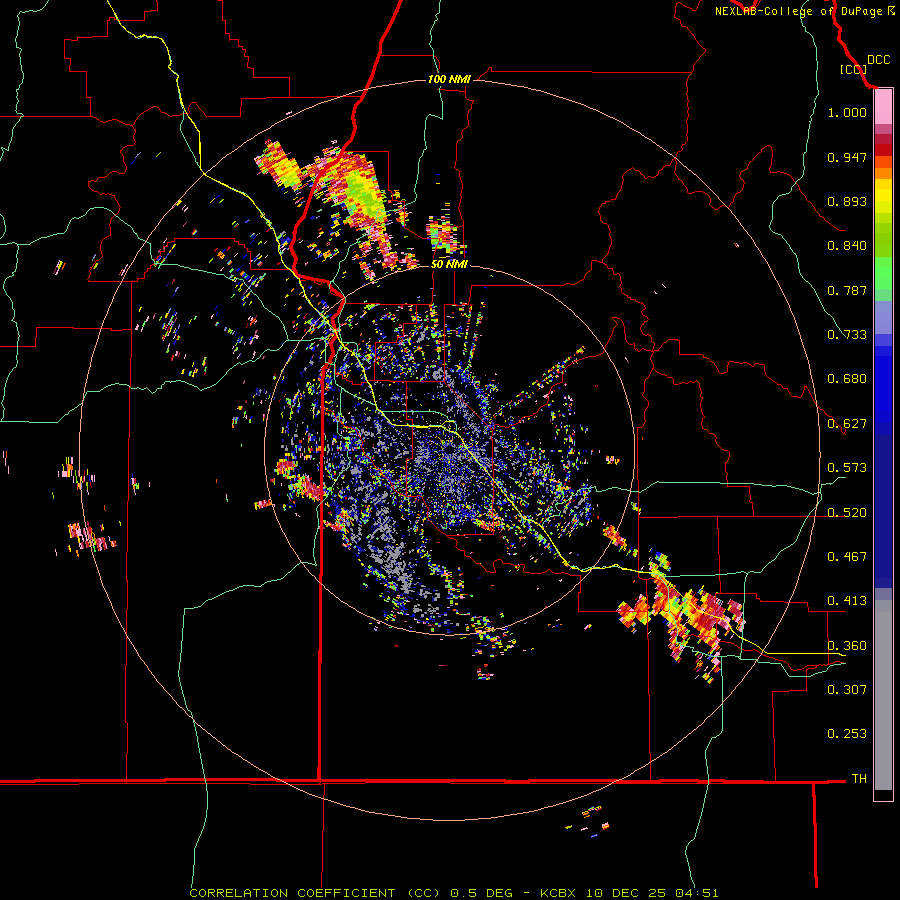Click the 50 NMI range ring label
The image size is (900, 900).
coord(449,264)
